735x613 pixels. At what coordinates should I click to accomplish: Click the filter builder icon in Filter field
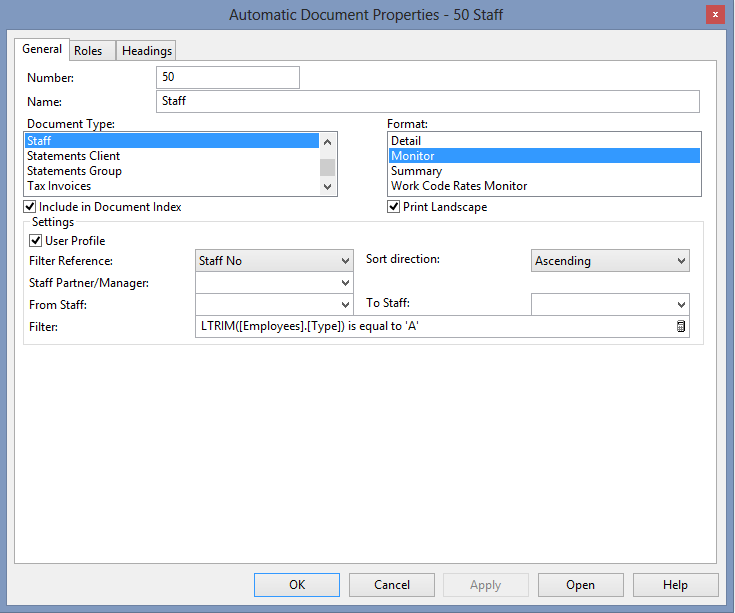[681, 326]
